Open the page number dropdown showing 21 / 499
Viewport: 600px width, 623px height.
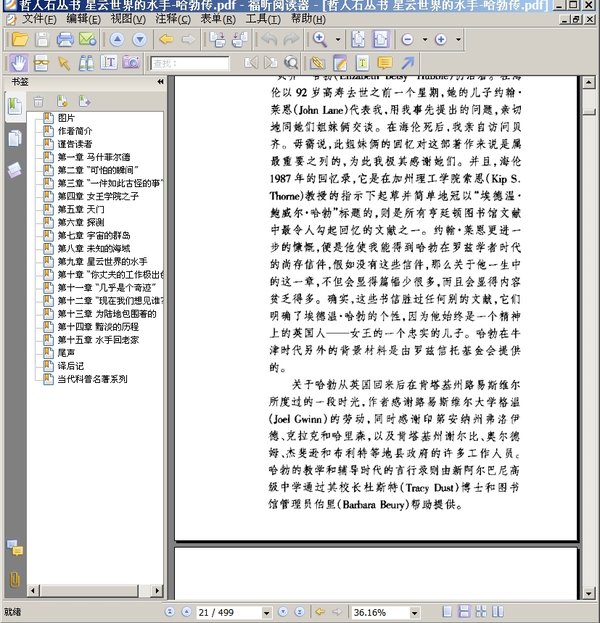pyautogui.click(x=266, y=611)
